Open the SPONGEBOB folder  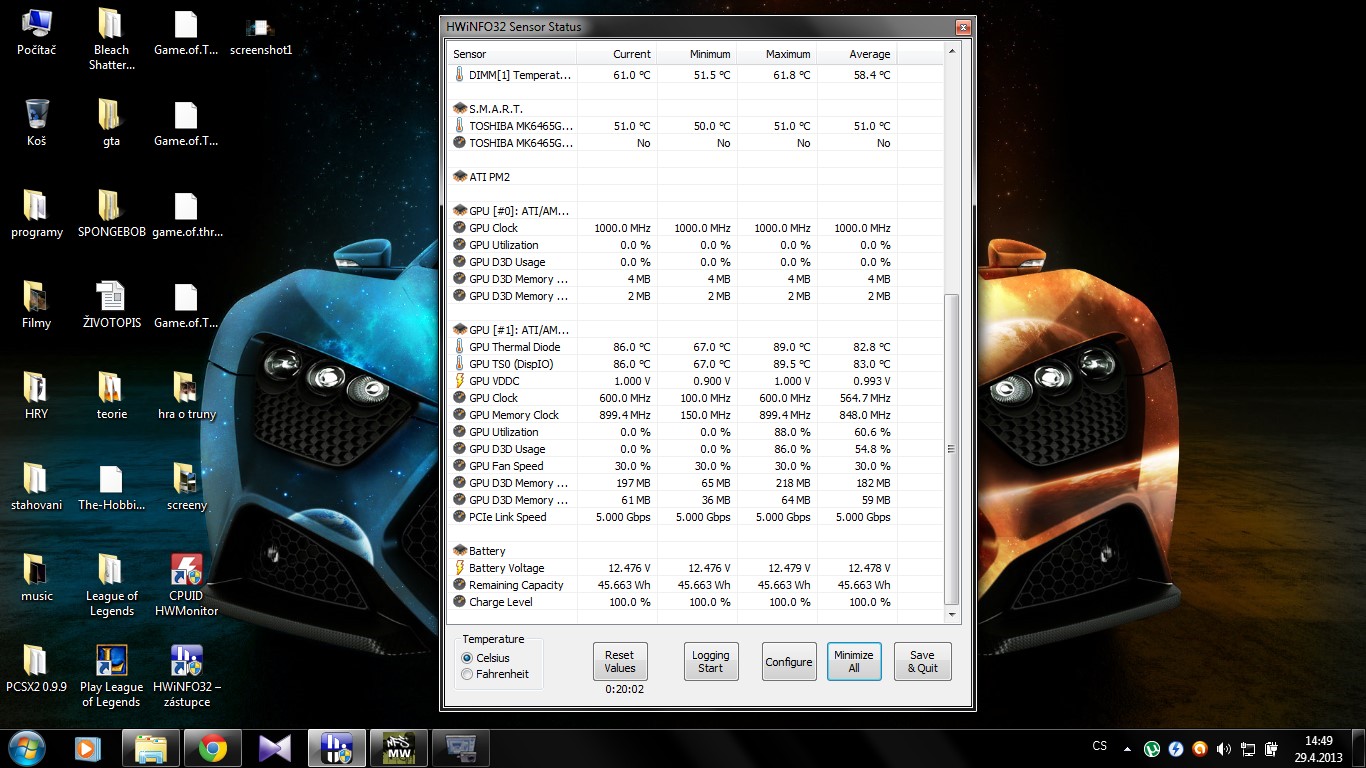111,215
